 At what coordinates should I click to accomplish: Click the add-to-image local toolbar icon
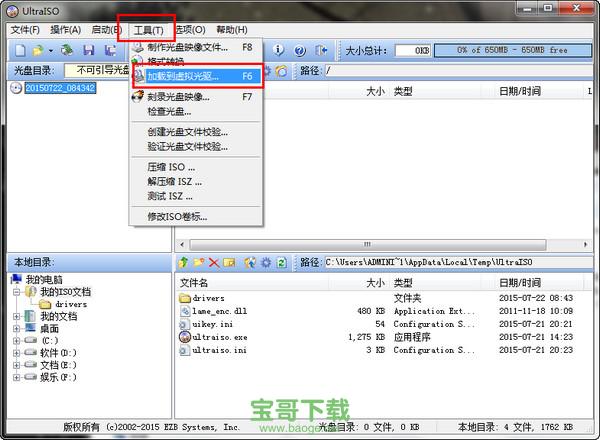point(250,262)
